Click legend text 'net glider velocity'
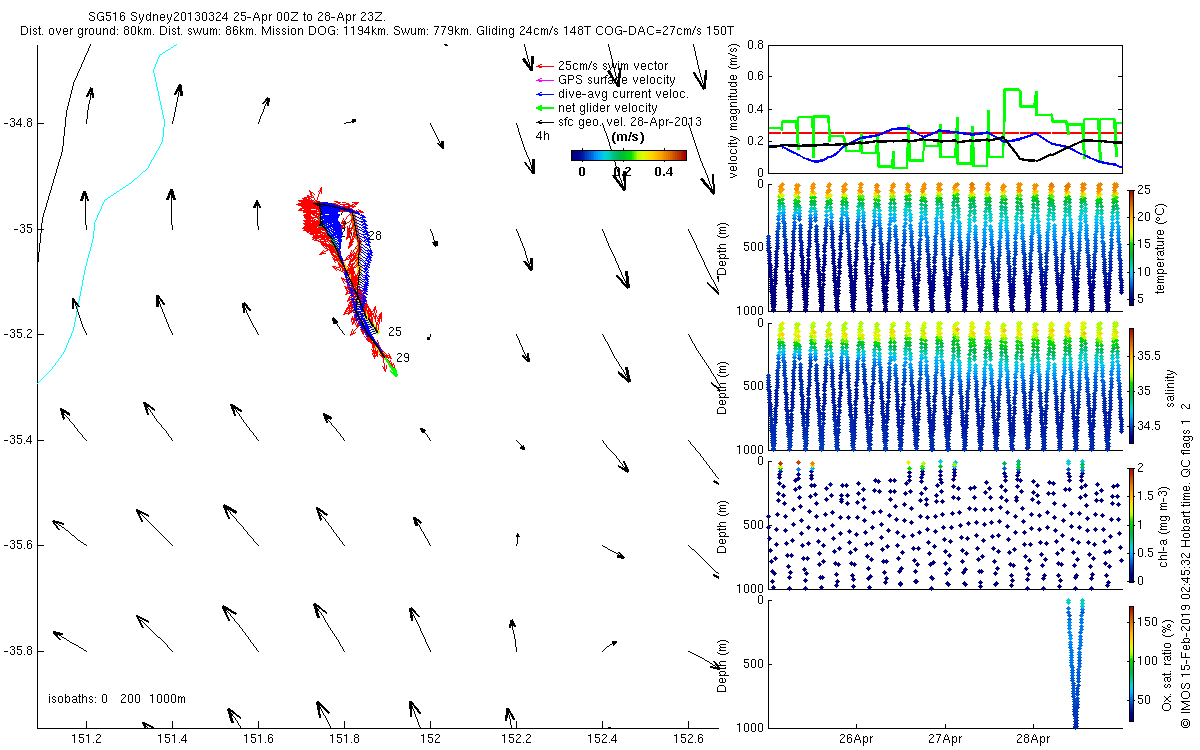Image resolution: width=1200 pixels, height=750 pixels. (608, 108)
